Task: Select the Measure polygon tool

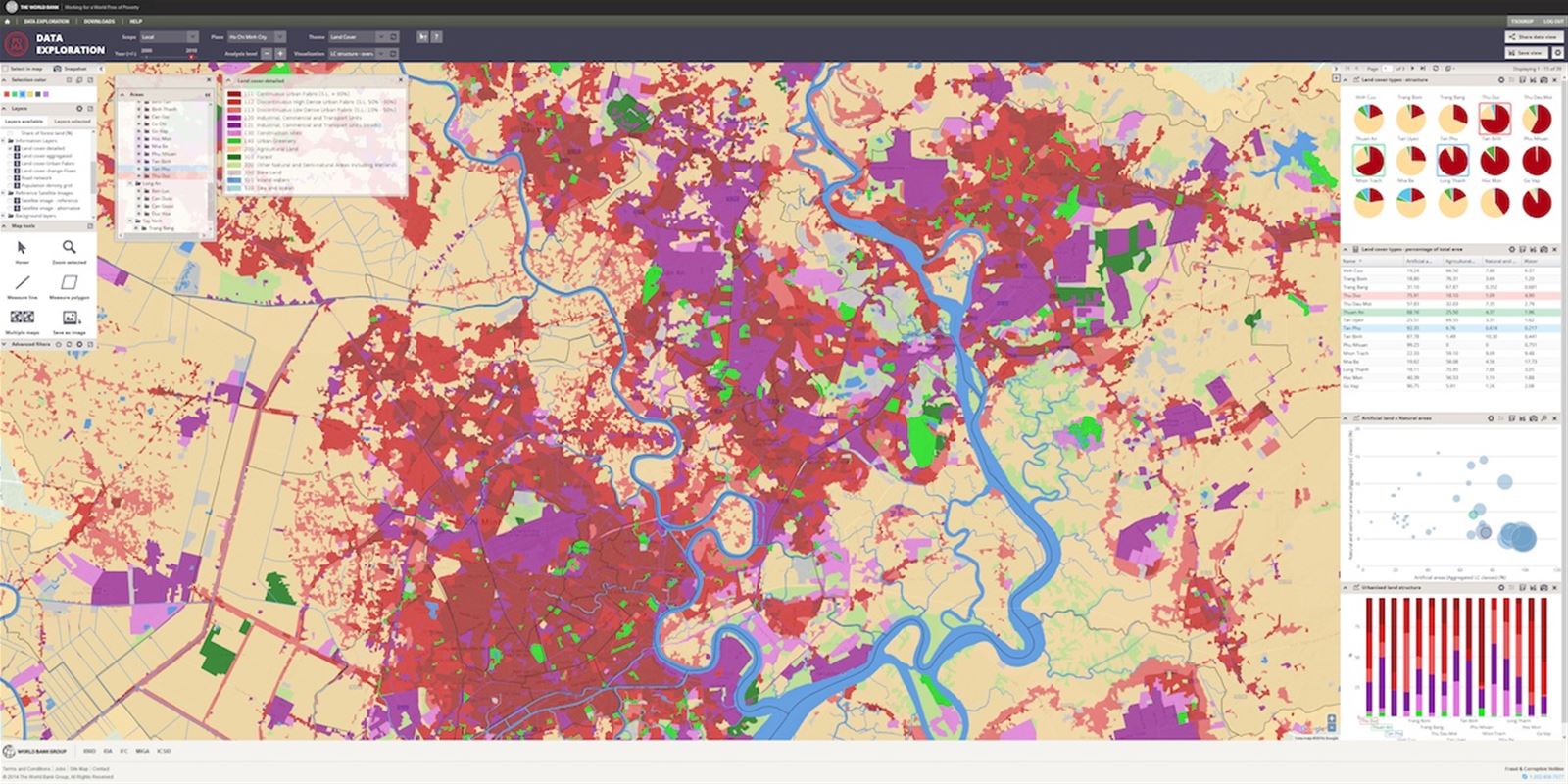Action: coord(70,286)
